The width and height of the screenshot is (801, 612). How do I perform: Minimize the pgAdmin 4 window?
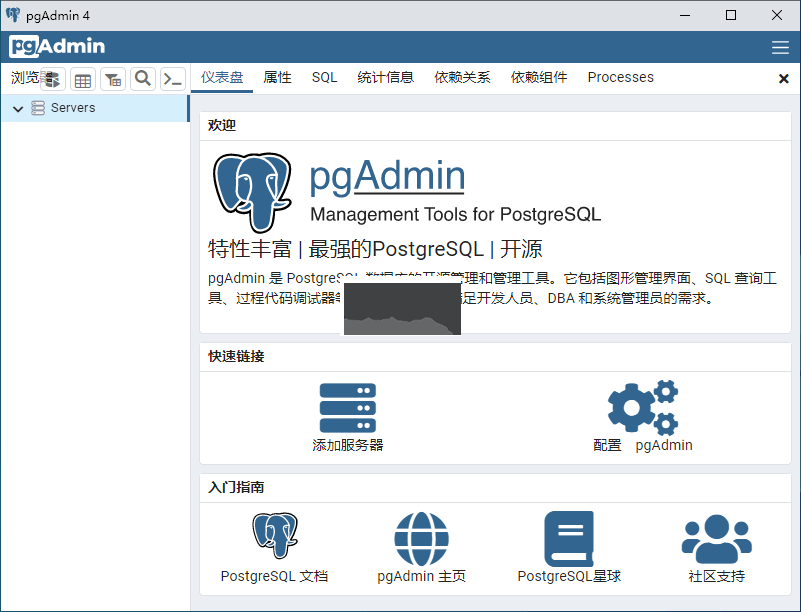[685, 15]
